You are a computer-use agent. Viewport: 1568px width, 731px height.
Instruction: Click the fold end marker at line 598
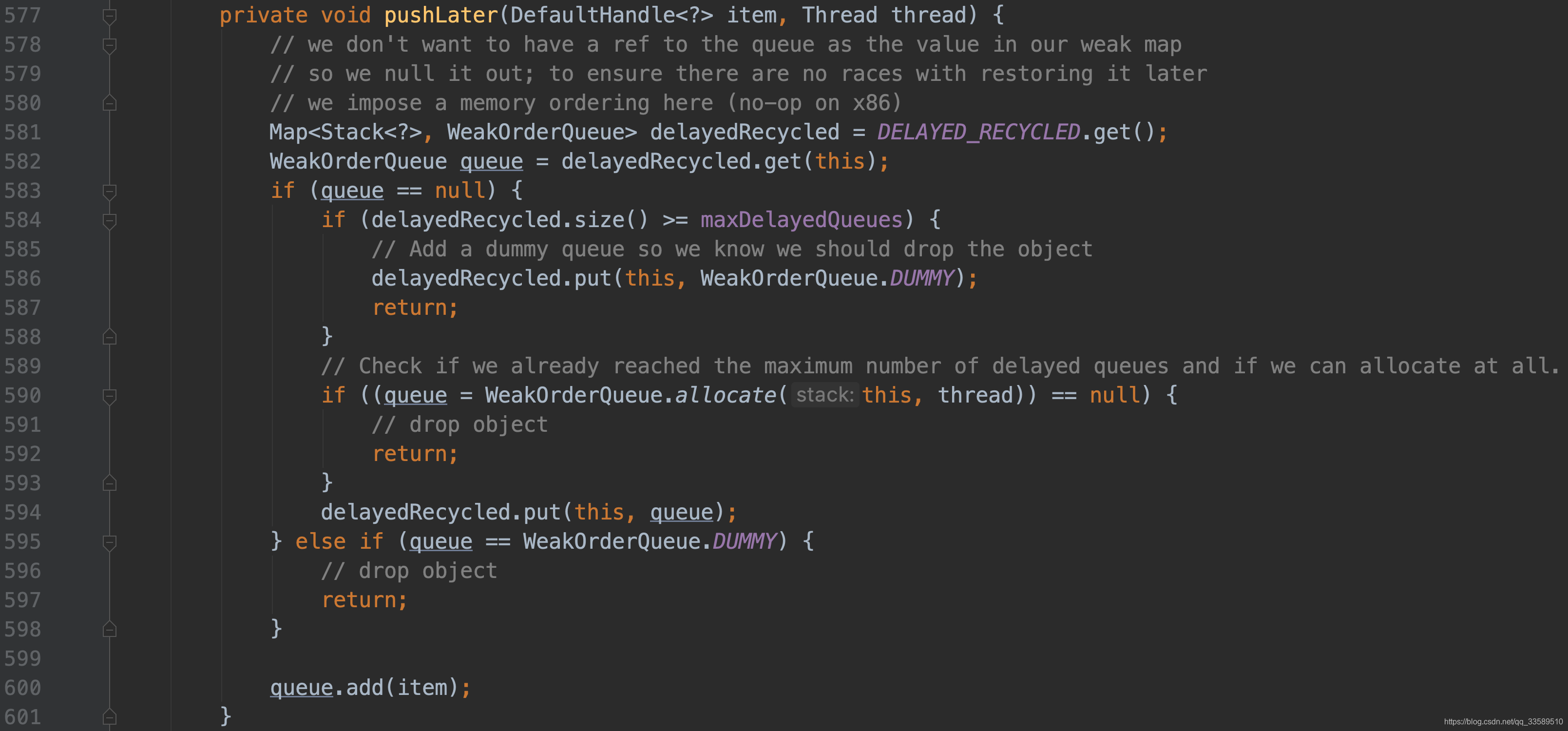pos(110,629)
